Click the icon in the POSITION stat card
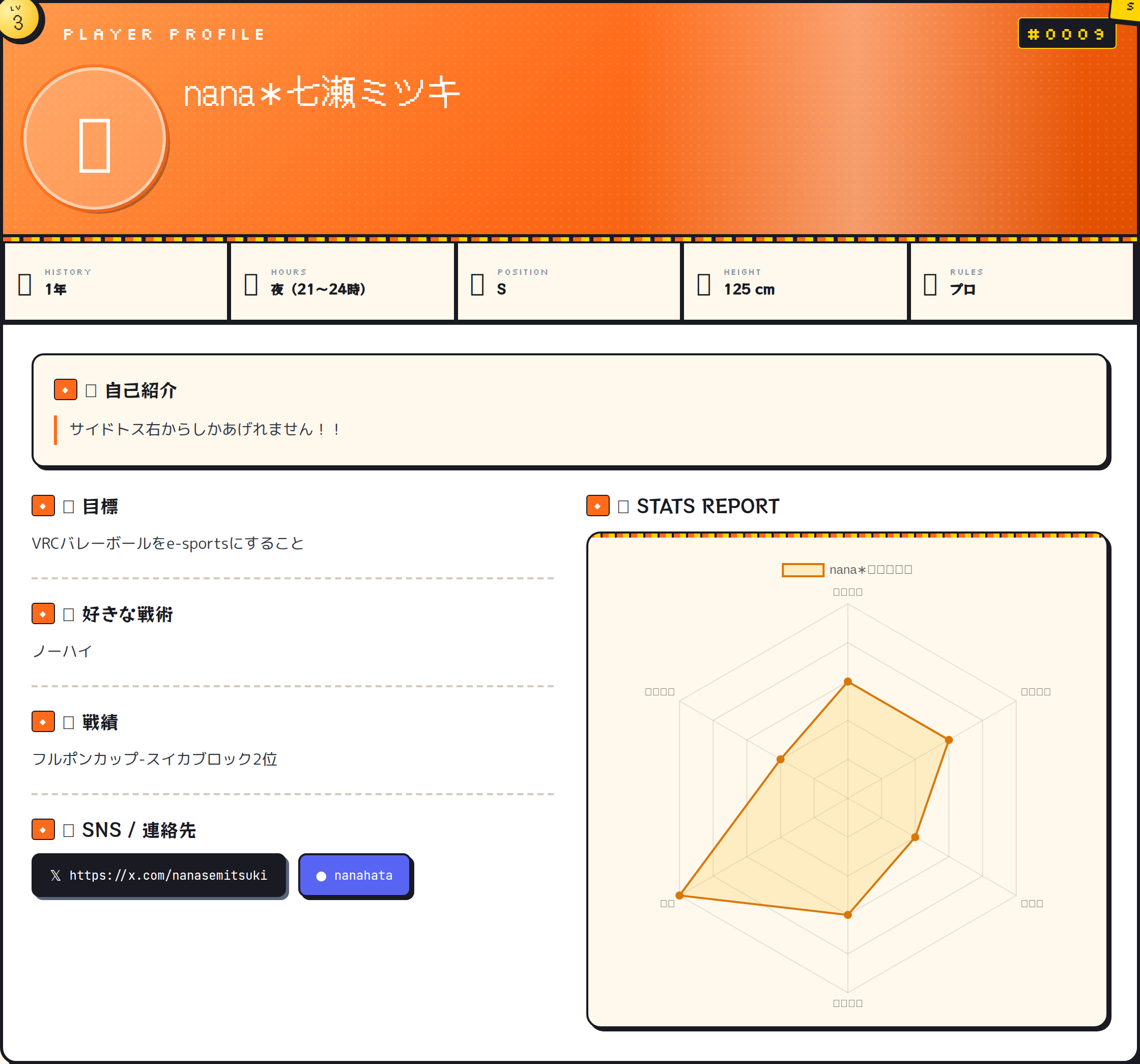This screenshot has height=1064, width=1140. (x=477, y=284)
